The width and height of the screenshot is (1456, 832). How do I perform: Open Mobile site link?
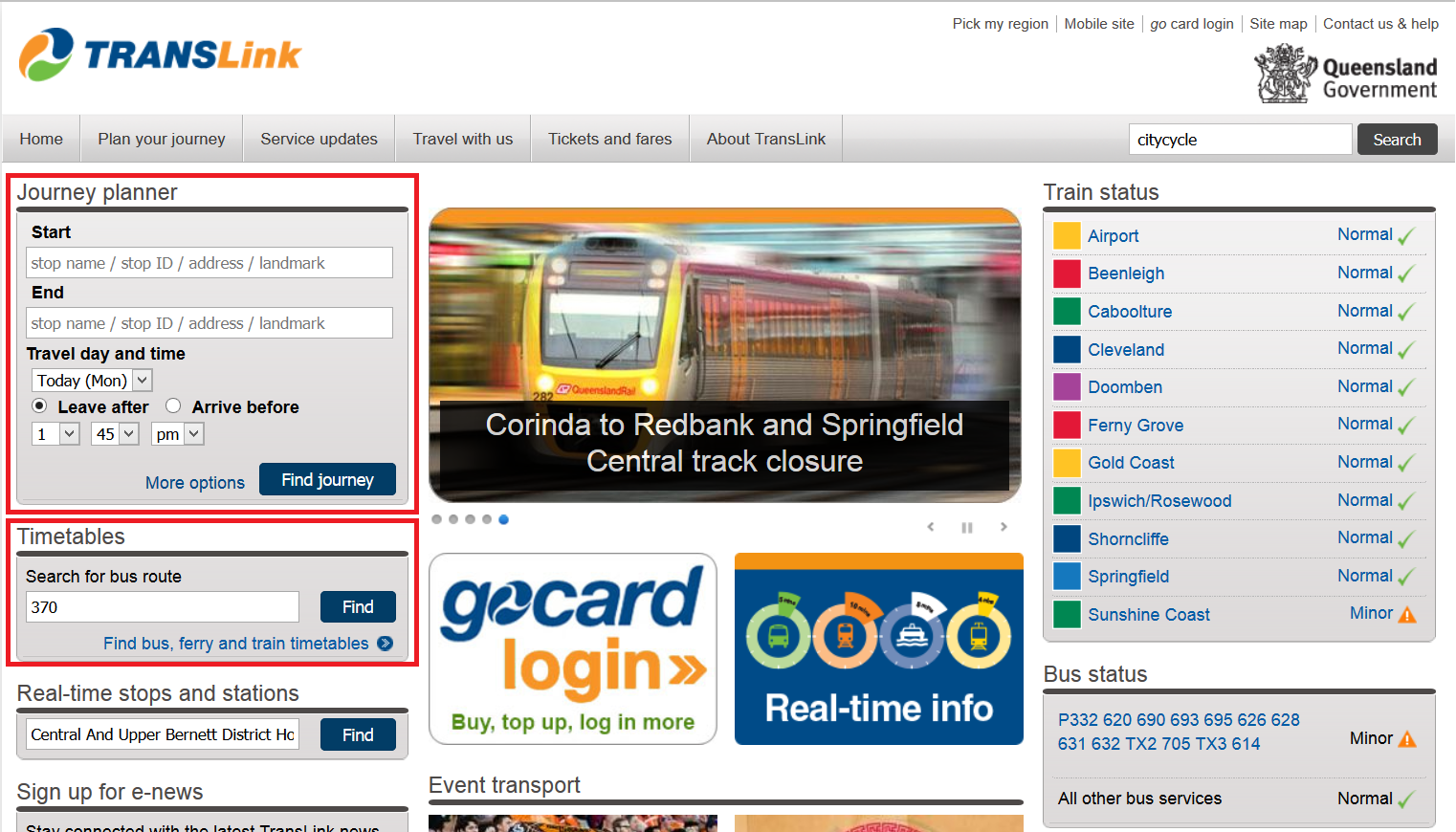[1099, 24]
